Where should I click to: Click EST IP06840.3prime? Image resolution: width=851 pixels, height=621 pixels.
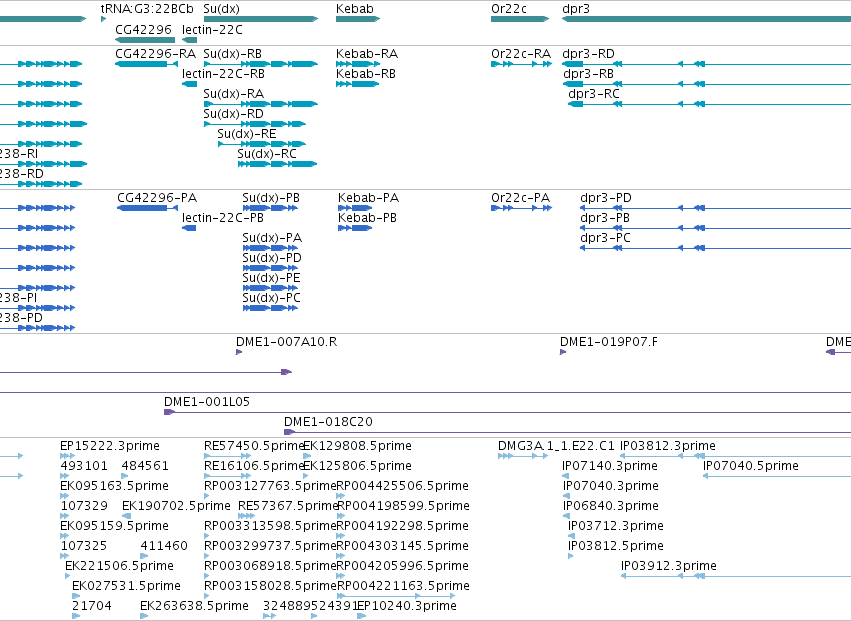coord(611,506)
